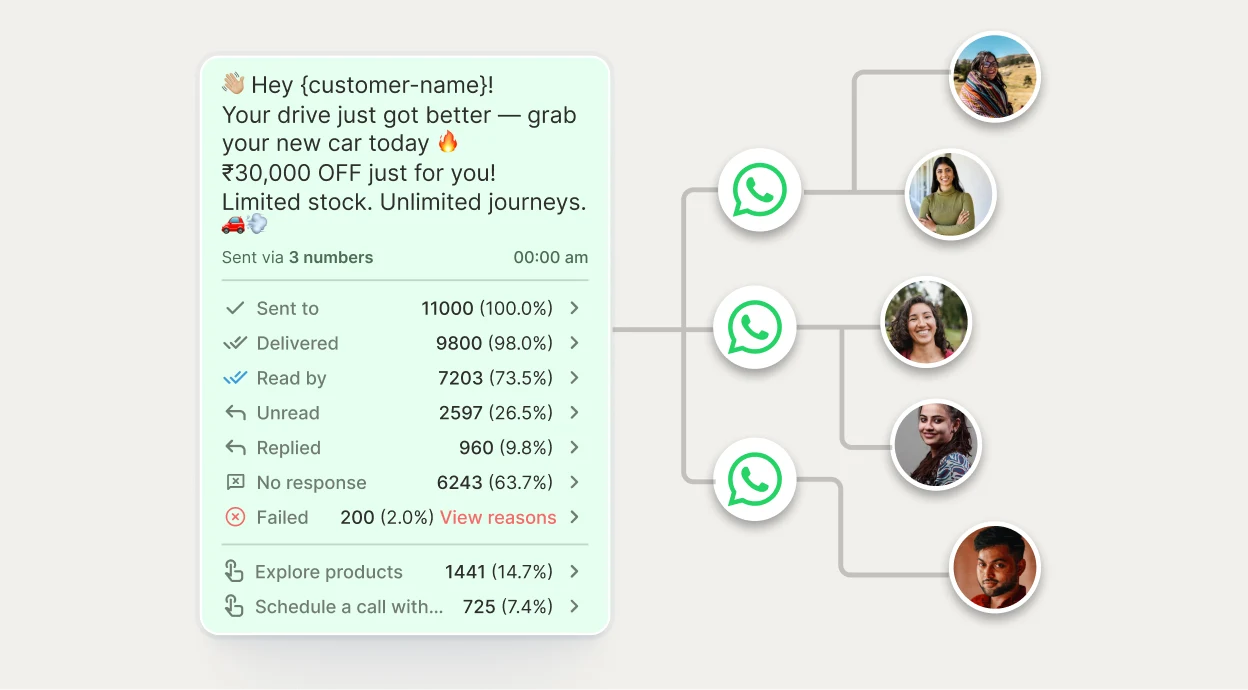Click the car emoji at message end
This screenshot has height=690, width=1248.
tap(233, 224)
